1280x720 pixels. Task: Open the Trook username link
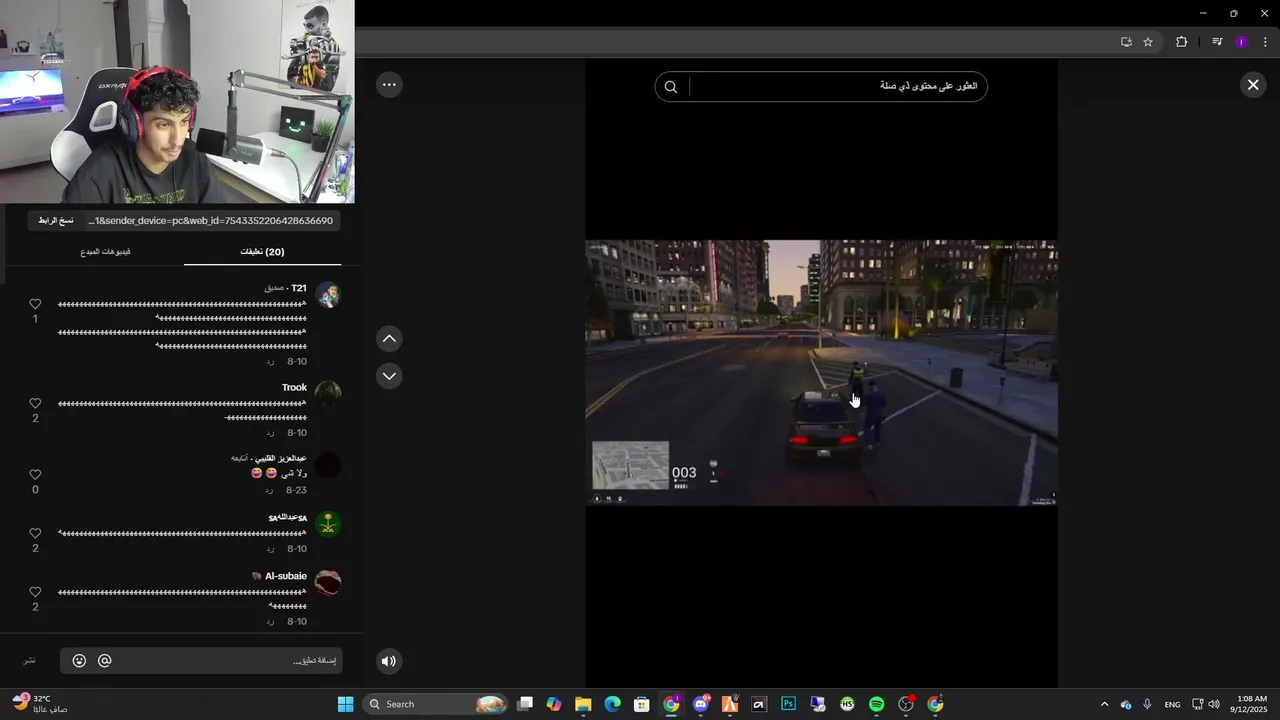click(x=294, y=387)
